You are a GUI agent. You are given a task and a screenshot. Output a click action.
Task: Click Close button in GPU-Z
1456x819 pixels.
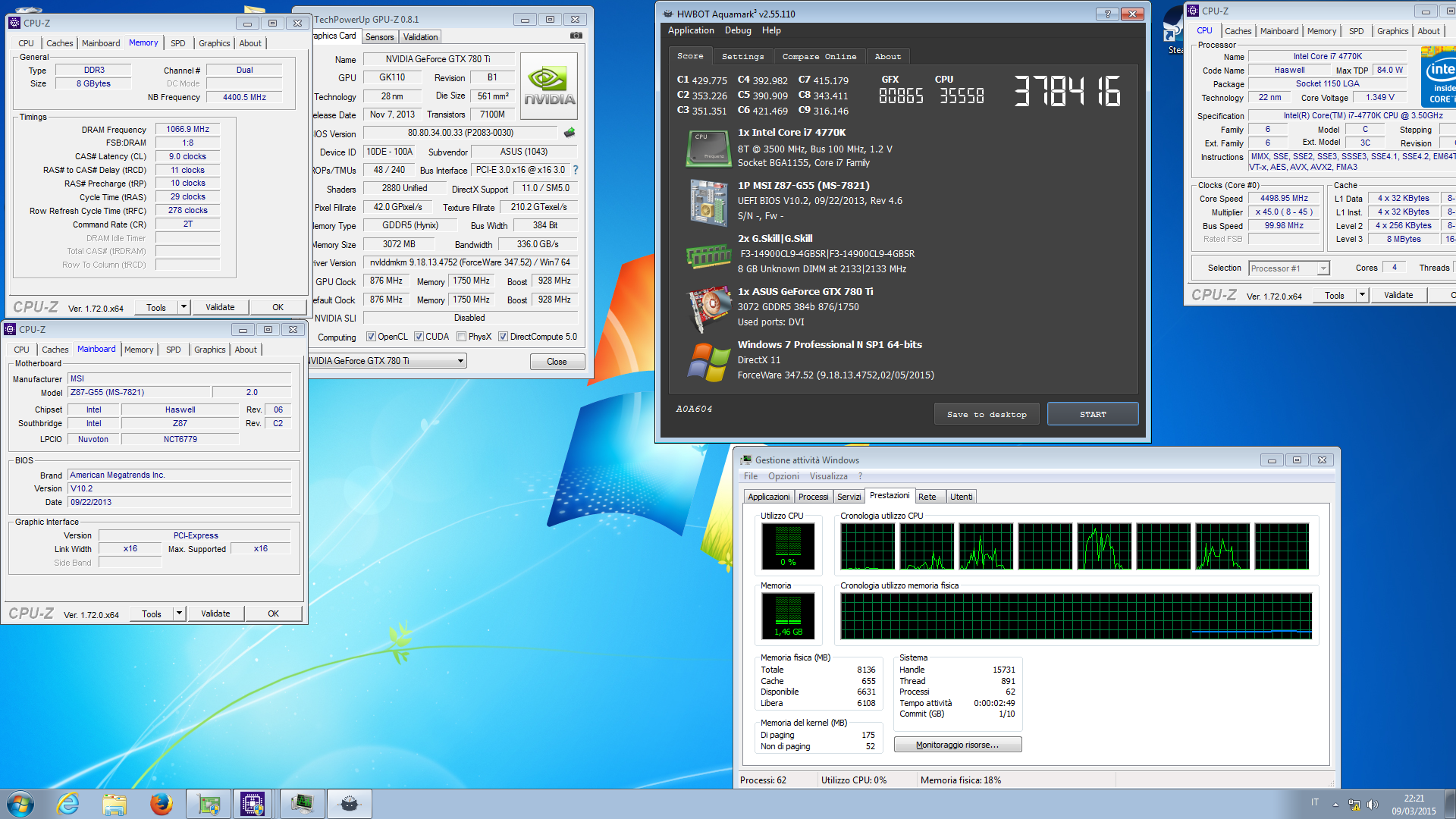[x=557, y=362]
